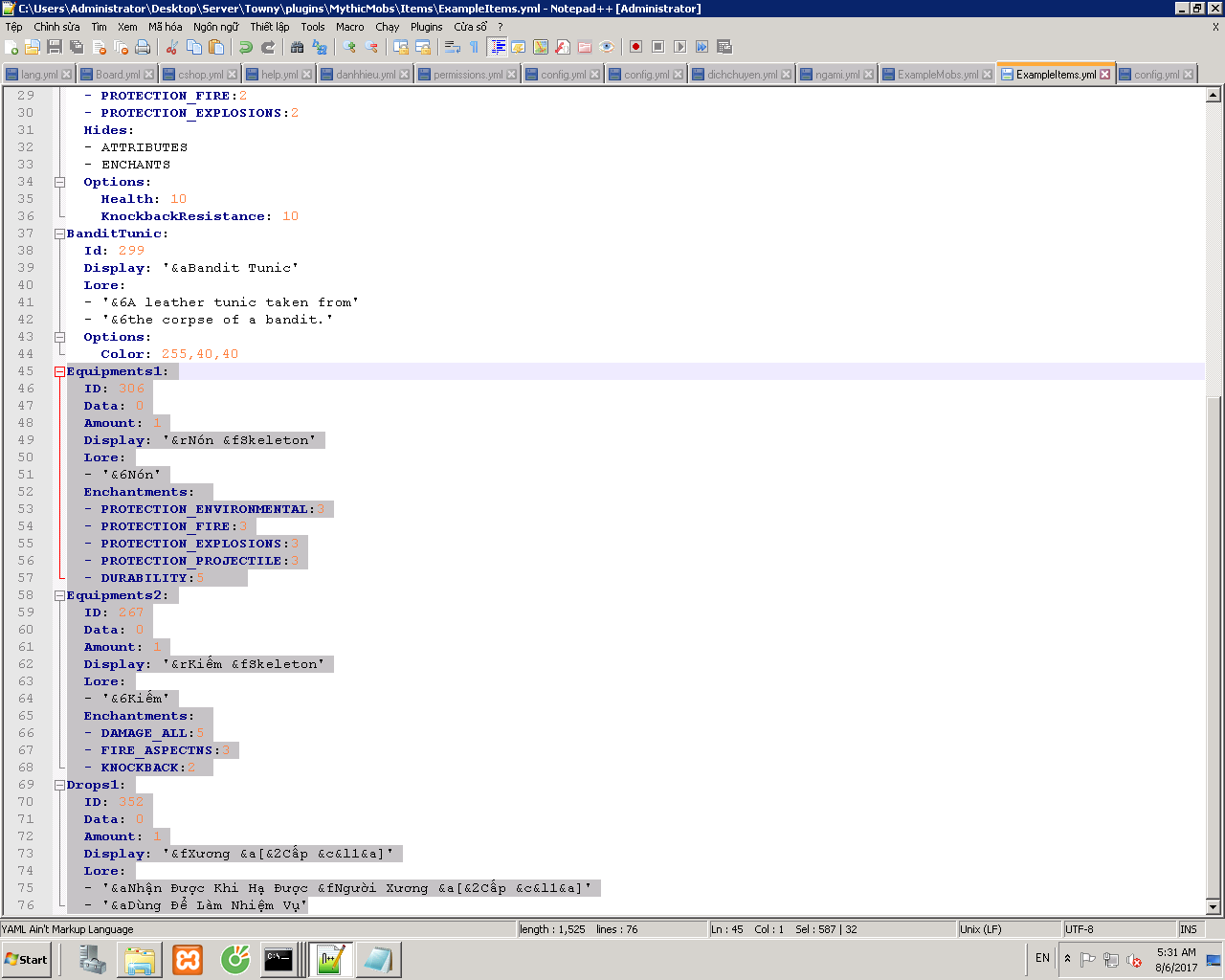Close the ExampleItems.yml tab
Screen dimensions: 1225x980
[1105, 75]
